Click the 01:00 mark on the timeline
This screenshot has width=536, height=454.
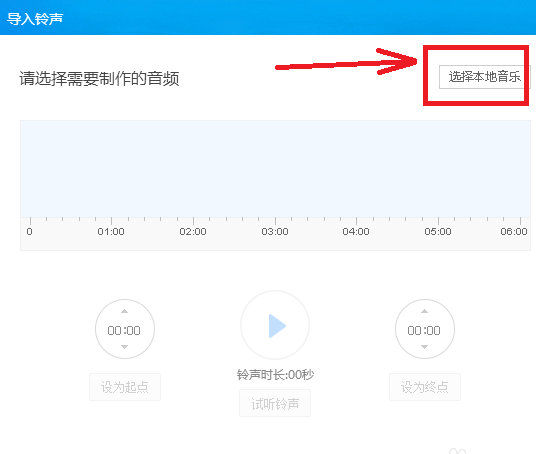point(111,231)
